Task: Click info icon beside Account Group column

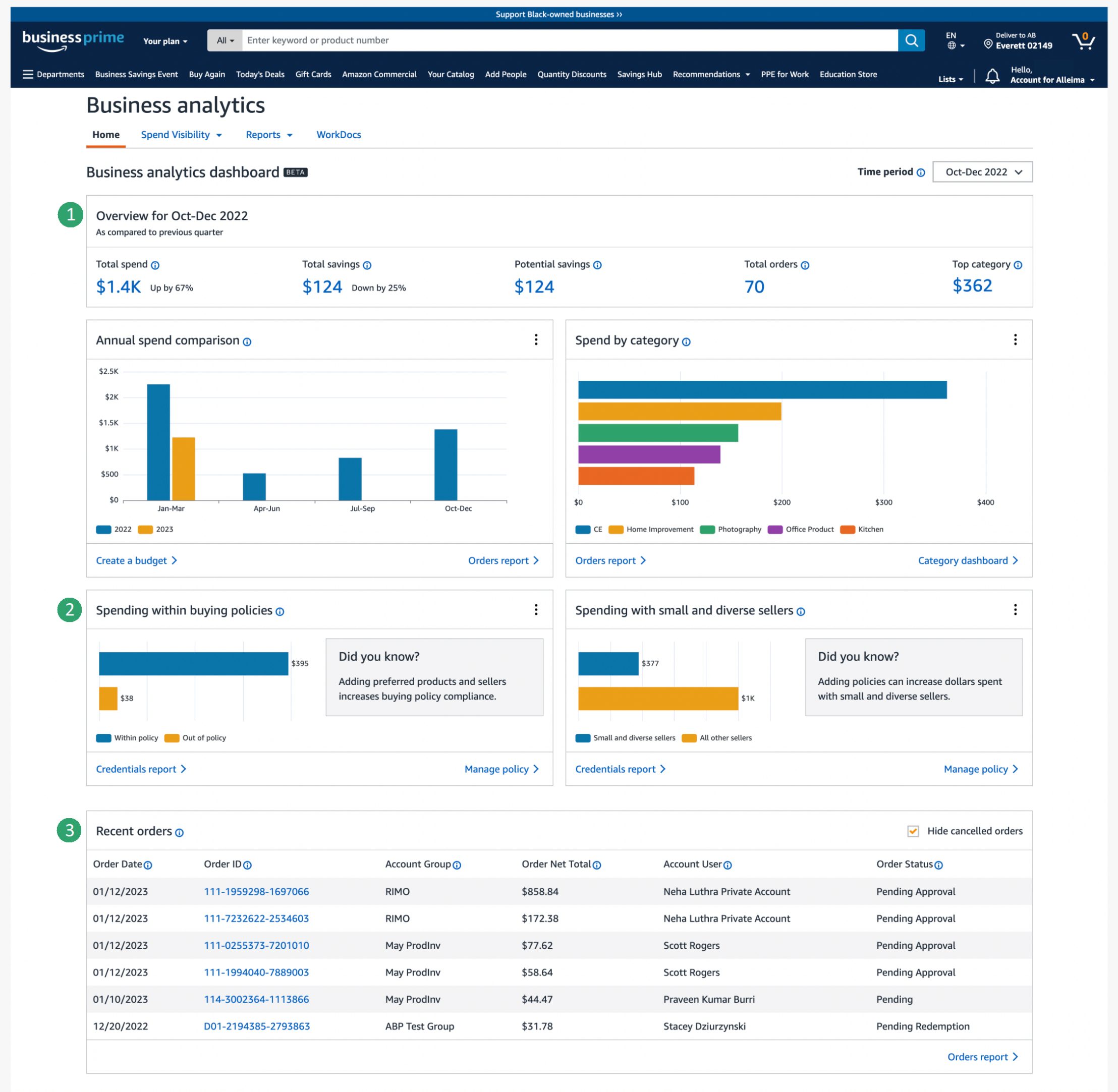Action: [x=457, y=866]
